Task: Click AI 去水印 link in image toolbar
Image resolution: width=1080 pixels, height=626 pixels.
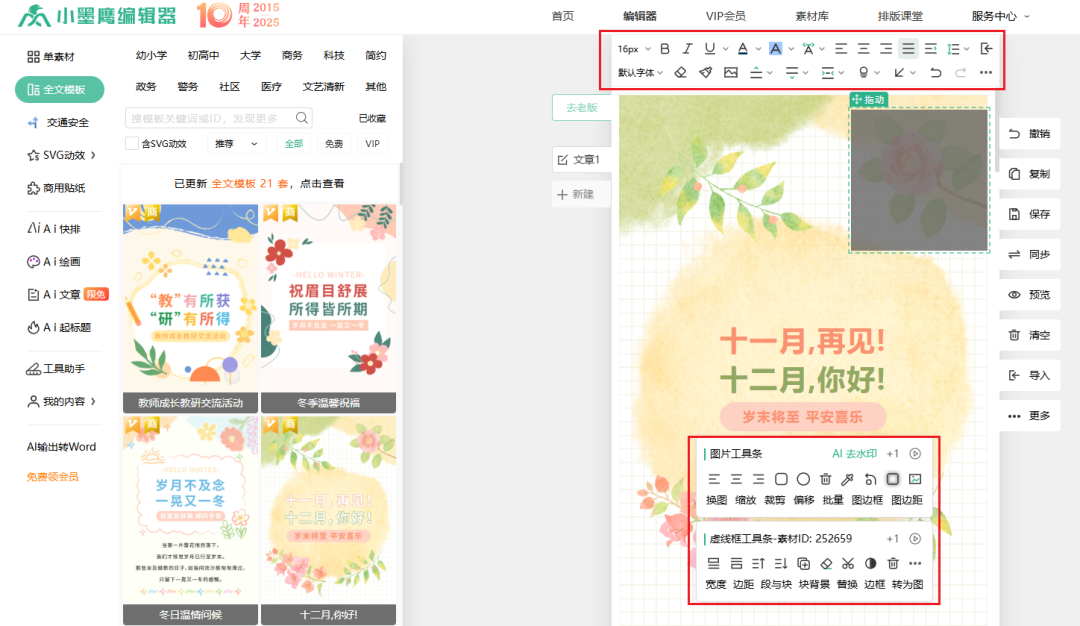Action: point(854,454)
